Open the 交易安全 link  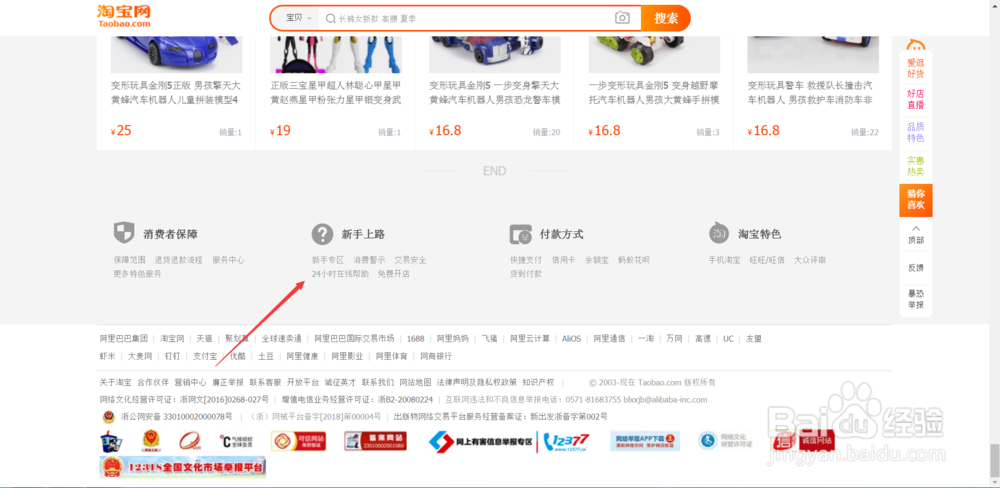point(410,260)
